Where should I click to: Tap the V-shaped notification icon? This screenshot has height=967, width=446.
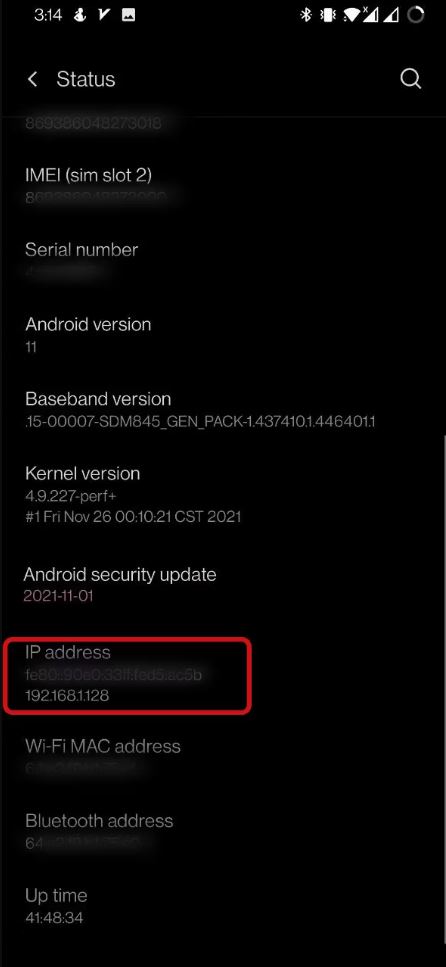click(x=104, y=15)
